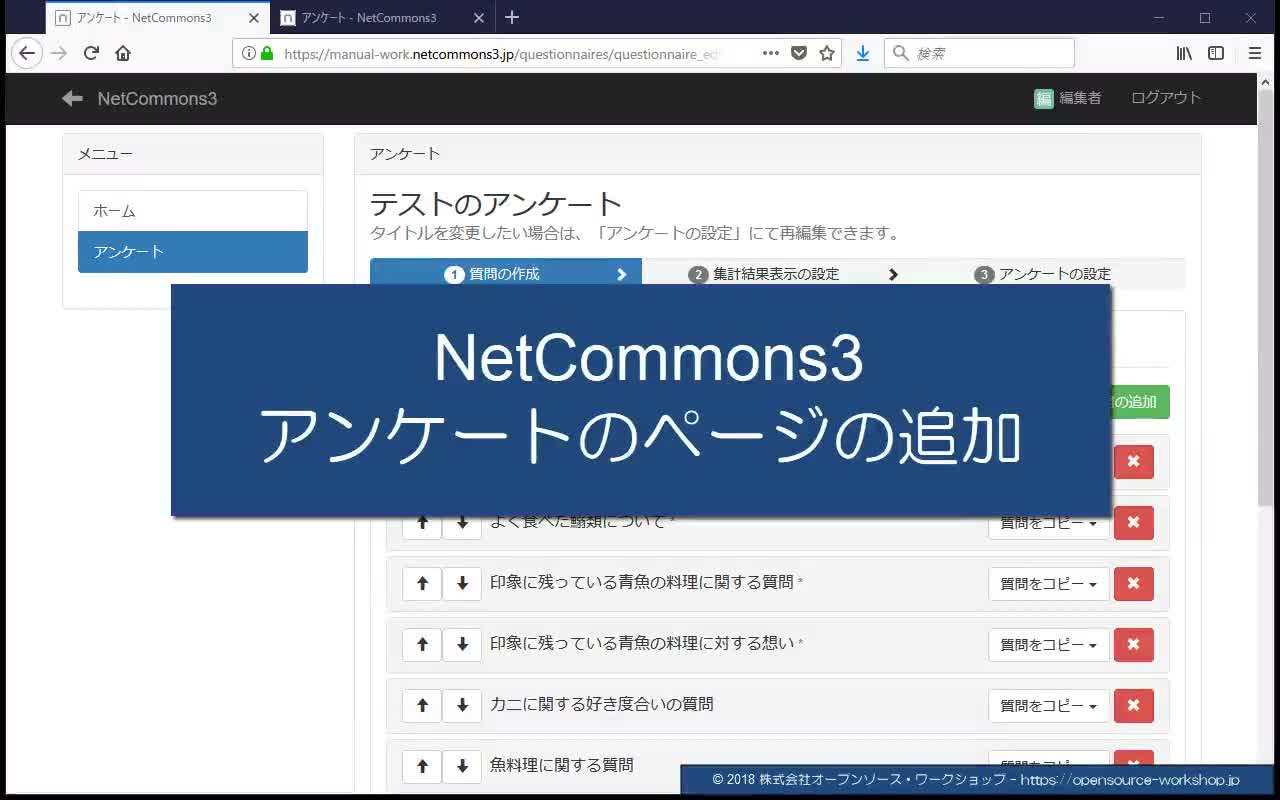The image size is (1280, 800).
Task: Click the green 追加 button
Action: click(x=1140, y=402)
